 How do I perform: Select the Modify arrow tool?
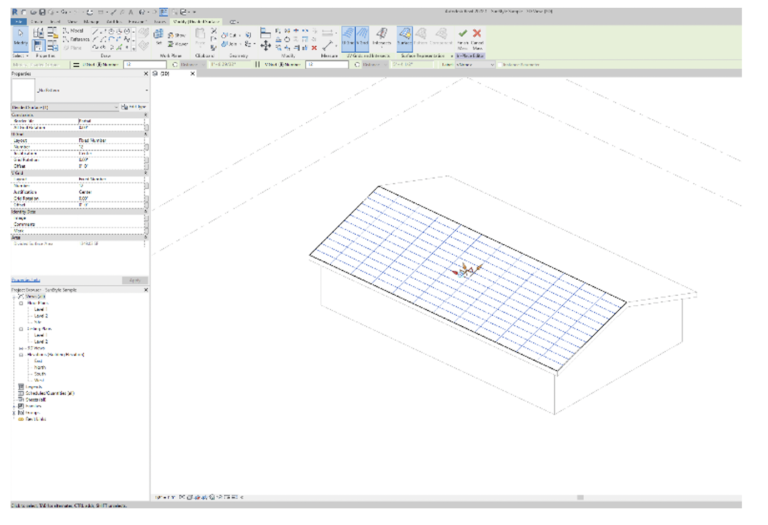(21, 38)
